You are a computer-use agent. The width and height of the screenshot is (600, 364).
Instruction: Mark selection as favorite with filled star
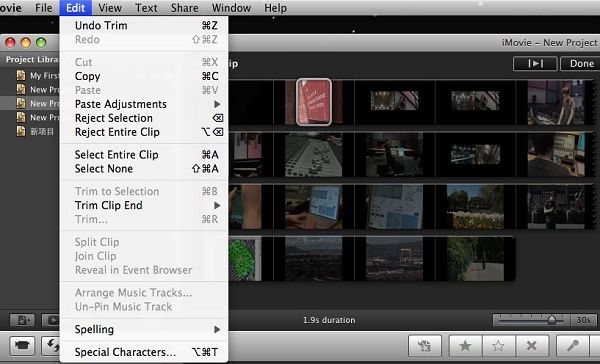tap(465, 346)
